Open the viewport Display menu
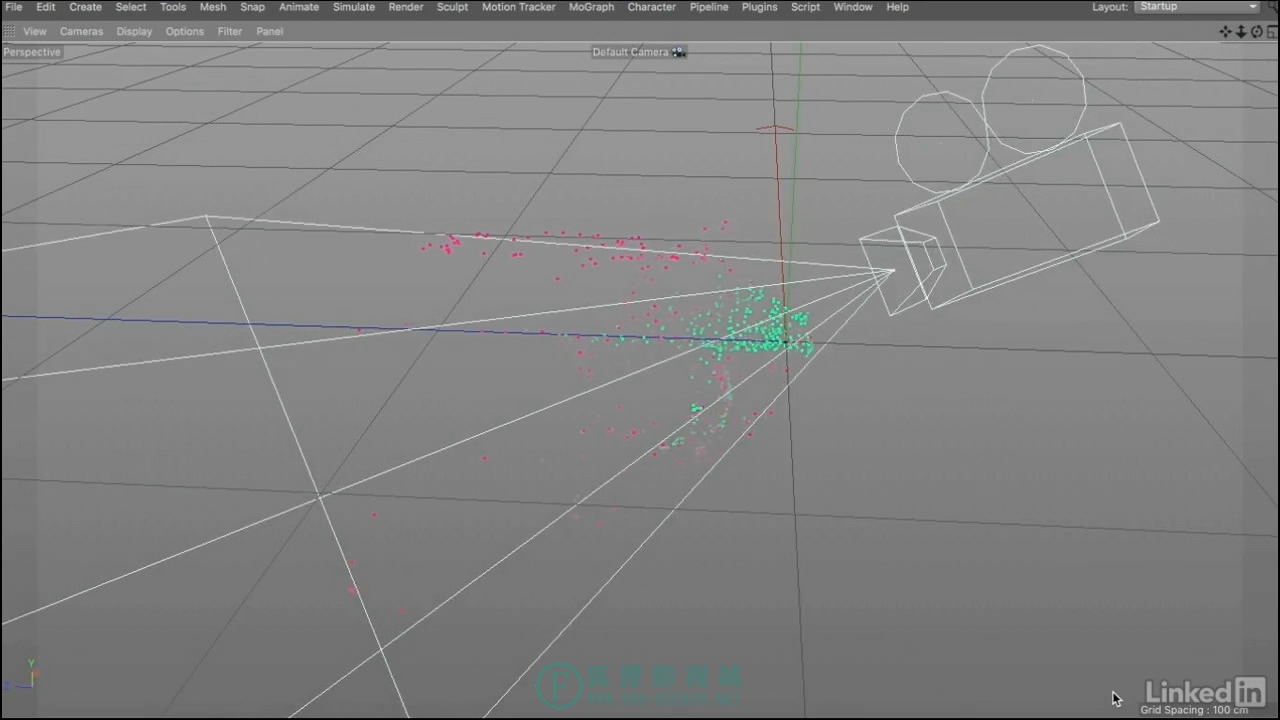Screen dimensions: 1280x720 [x=134, y=32]
